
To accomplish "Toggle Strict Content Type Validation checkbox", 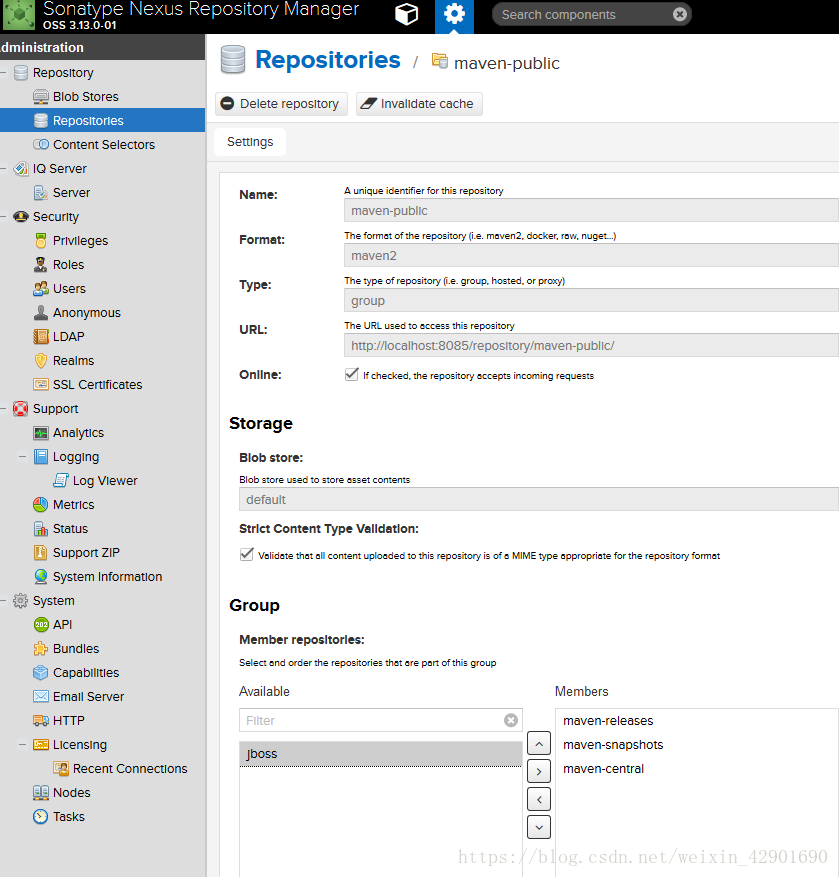I will click(x=246, y=554).
